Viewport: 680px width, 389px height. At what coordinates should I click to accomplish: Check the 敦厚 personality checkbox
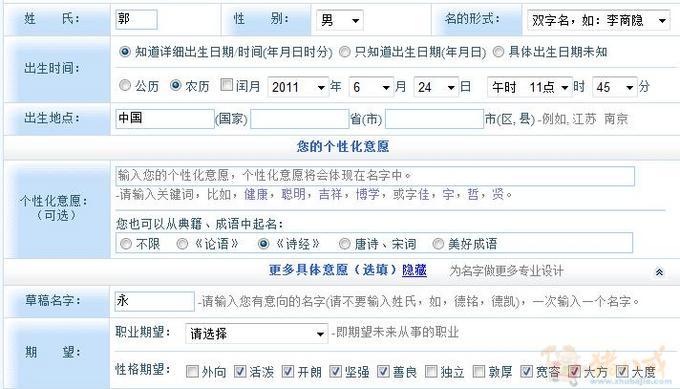479,371
